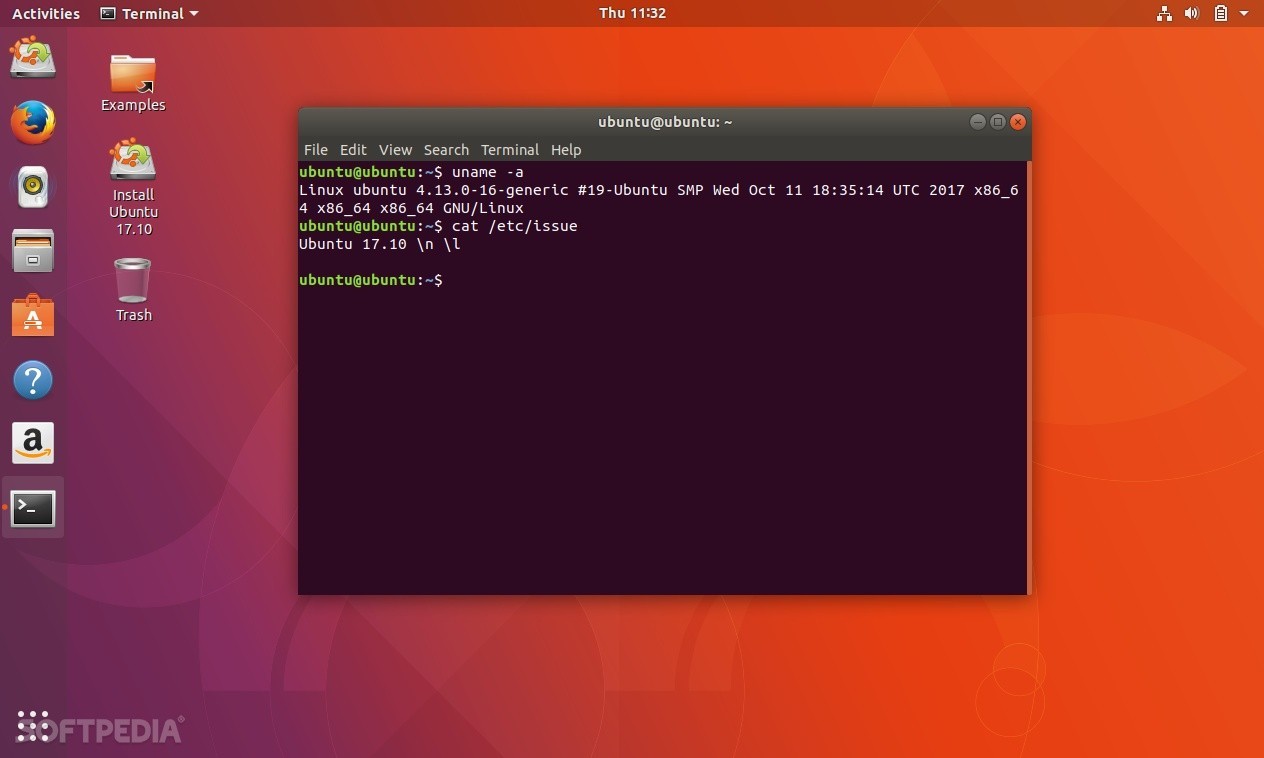Open the Search menu in the terminal

click(x=446, y=149)
